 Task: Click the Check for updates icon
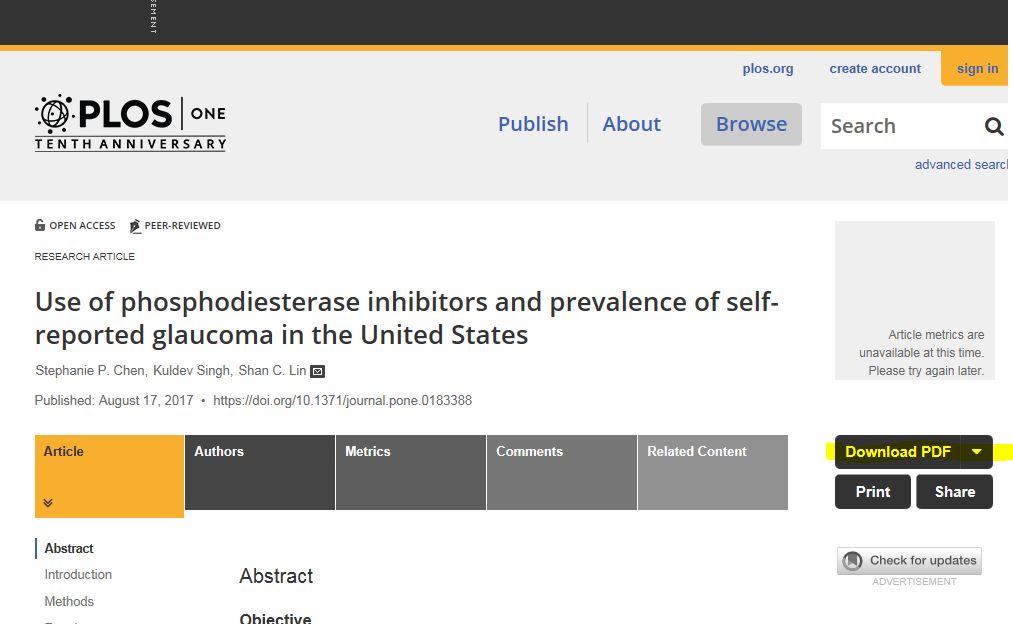click(x=853, y=560)
